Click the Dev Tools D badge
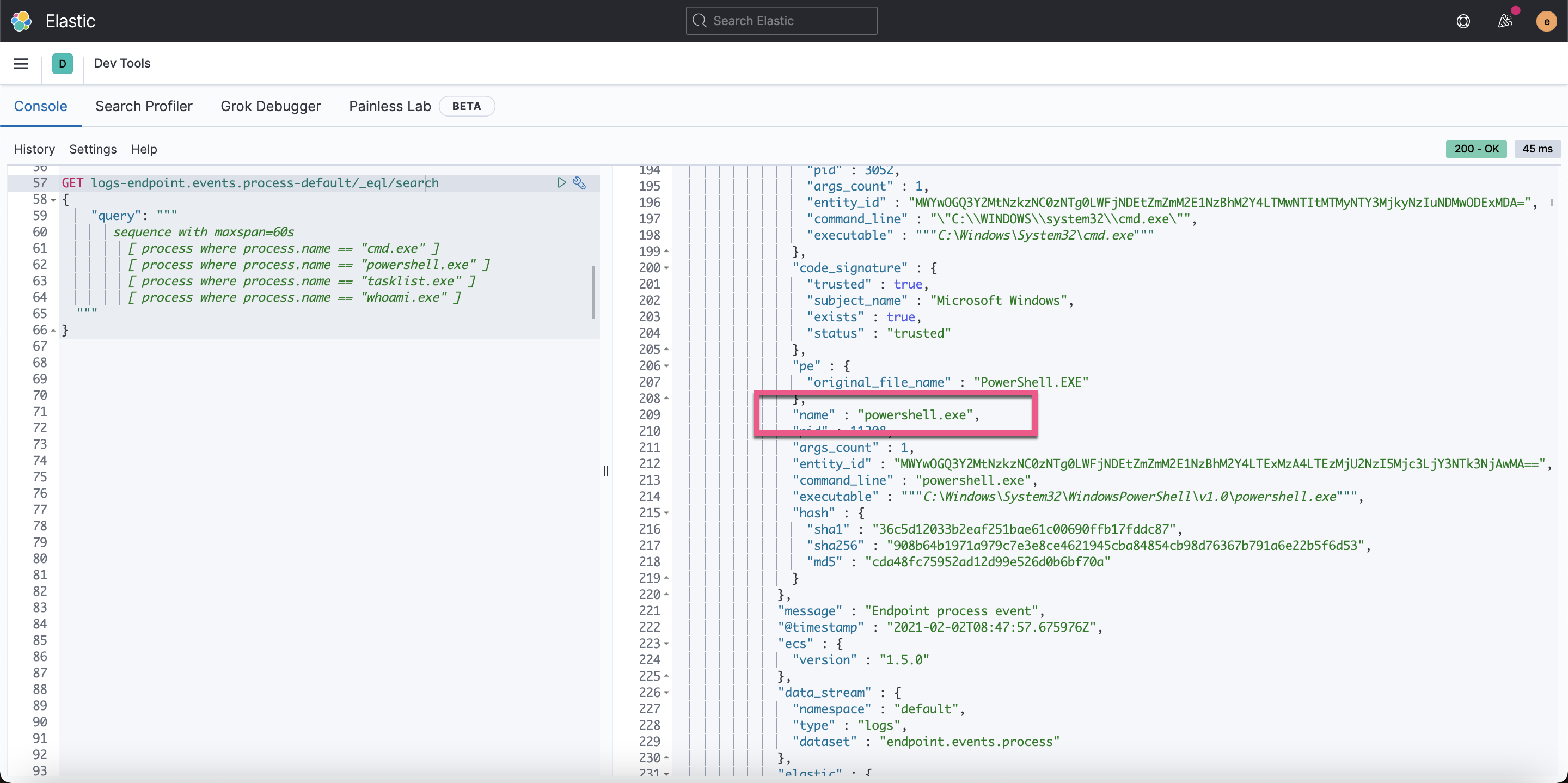Screen dimensions: 1568x783 coord(62,63)
